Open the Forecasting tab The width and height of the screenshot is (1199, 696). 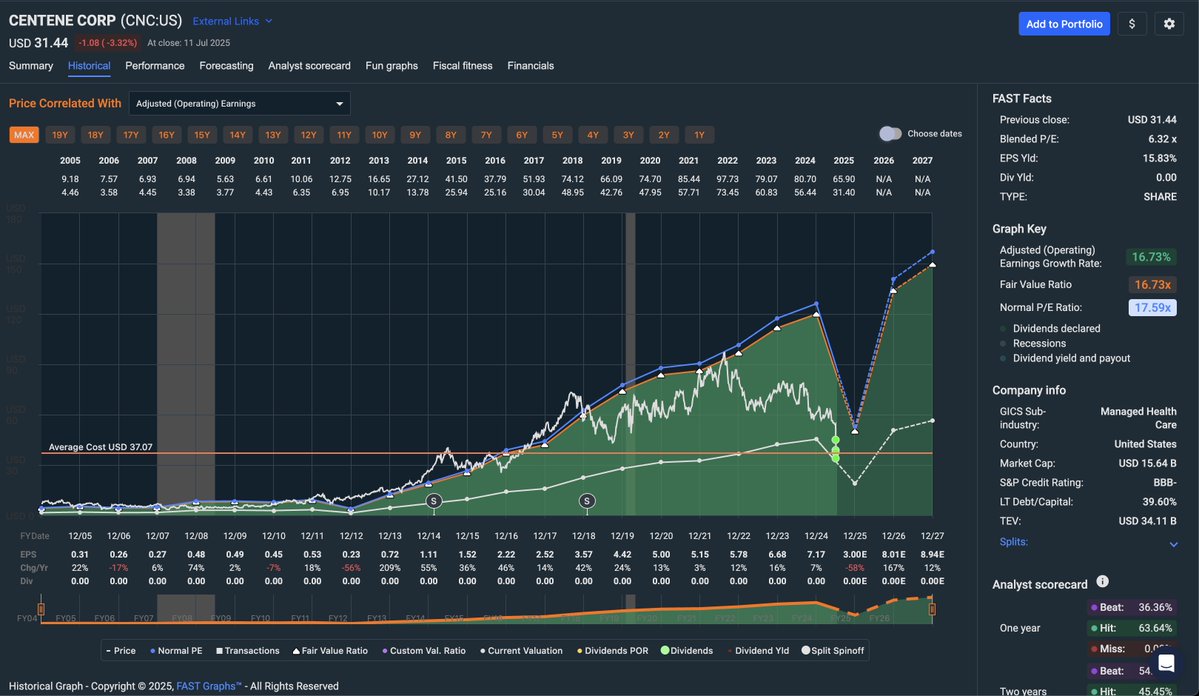[x=226, y=66]
